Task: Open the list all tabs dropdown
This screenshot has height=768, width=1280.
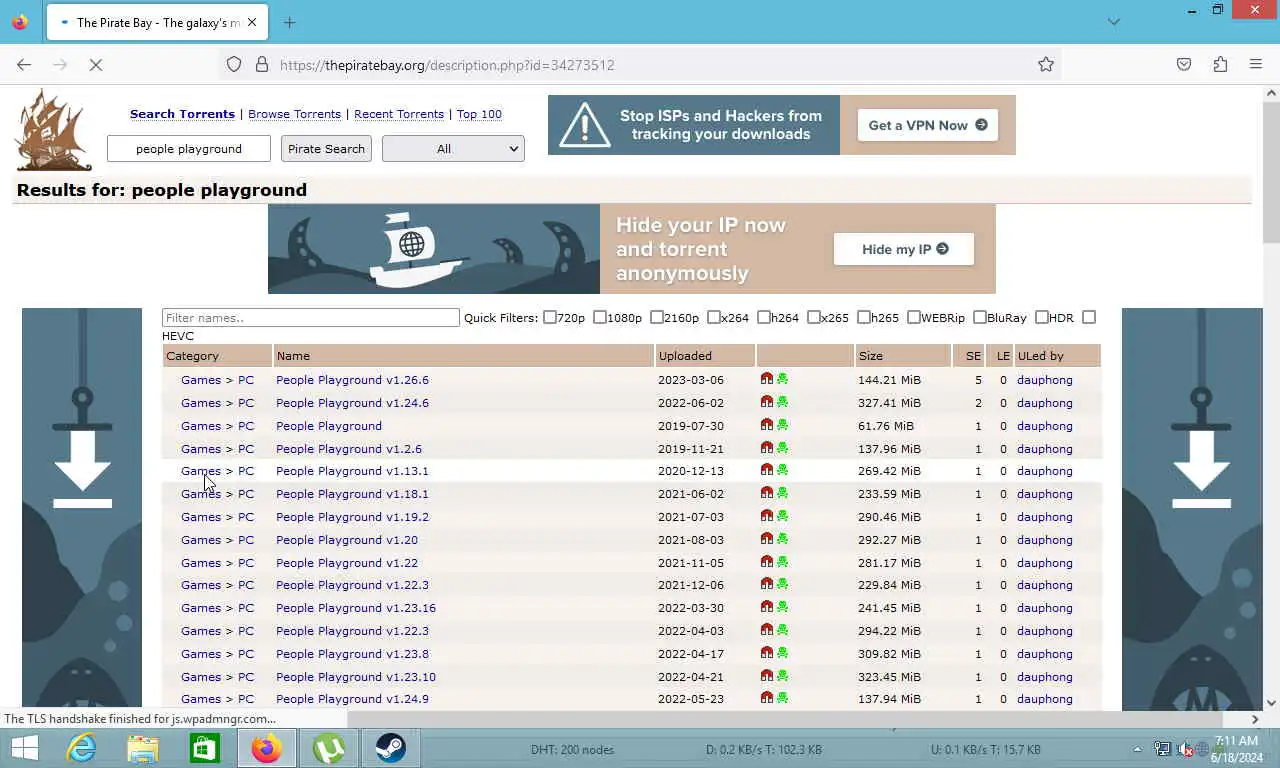Action: (x=1113, y=22)
